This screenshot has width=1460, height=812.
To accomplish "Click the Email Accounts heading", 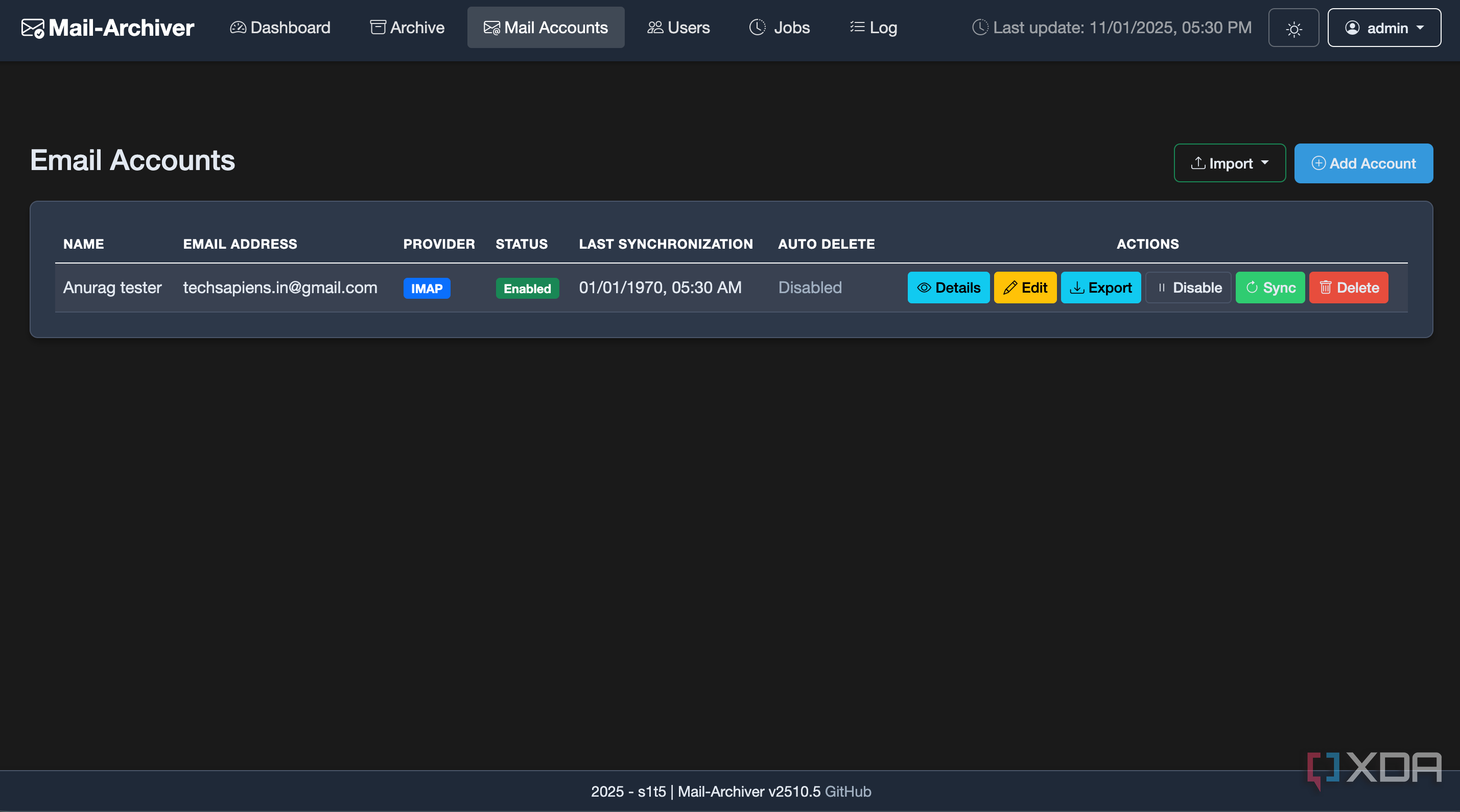I will (133, 160).
